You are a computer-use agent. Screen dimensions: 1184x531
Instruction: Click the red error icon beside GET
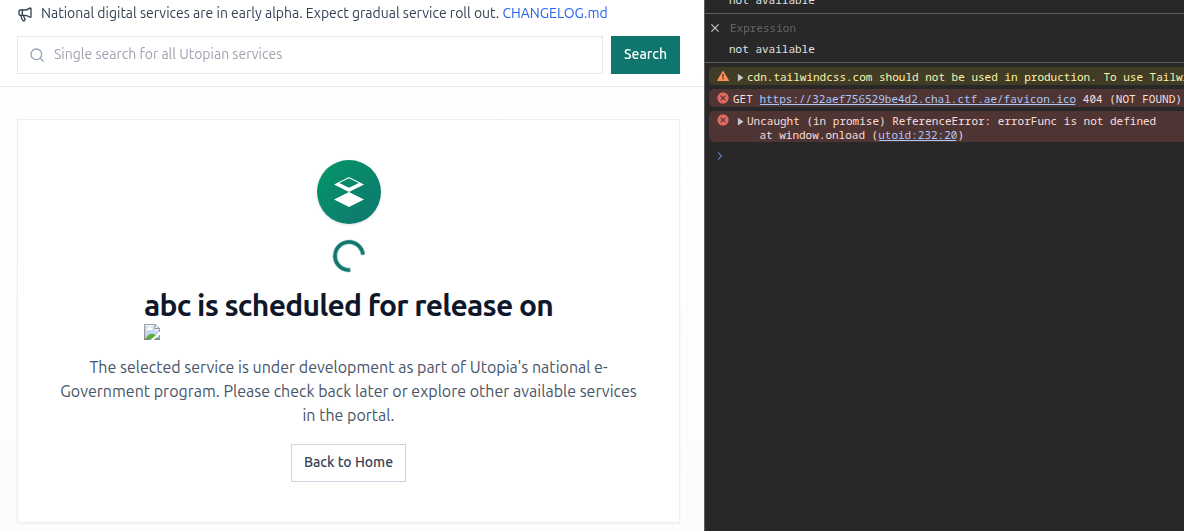(x=723, y=99)
